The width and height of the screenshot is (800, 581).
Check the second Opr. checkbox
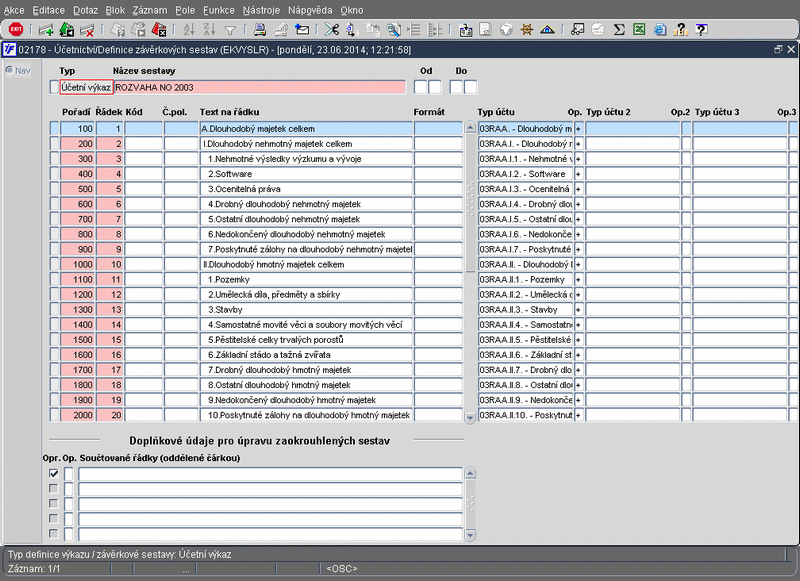pyautogui.click(x=54, y=489)
